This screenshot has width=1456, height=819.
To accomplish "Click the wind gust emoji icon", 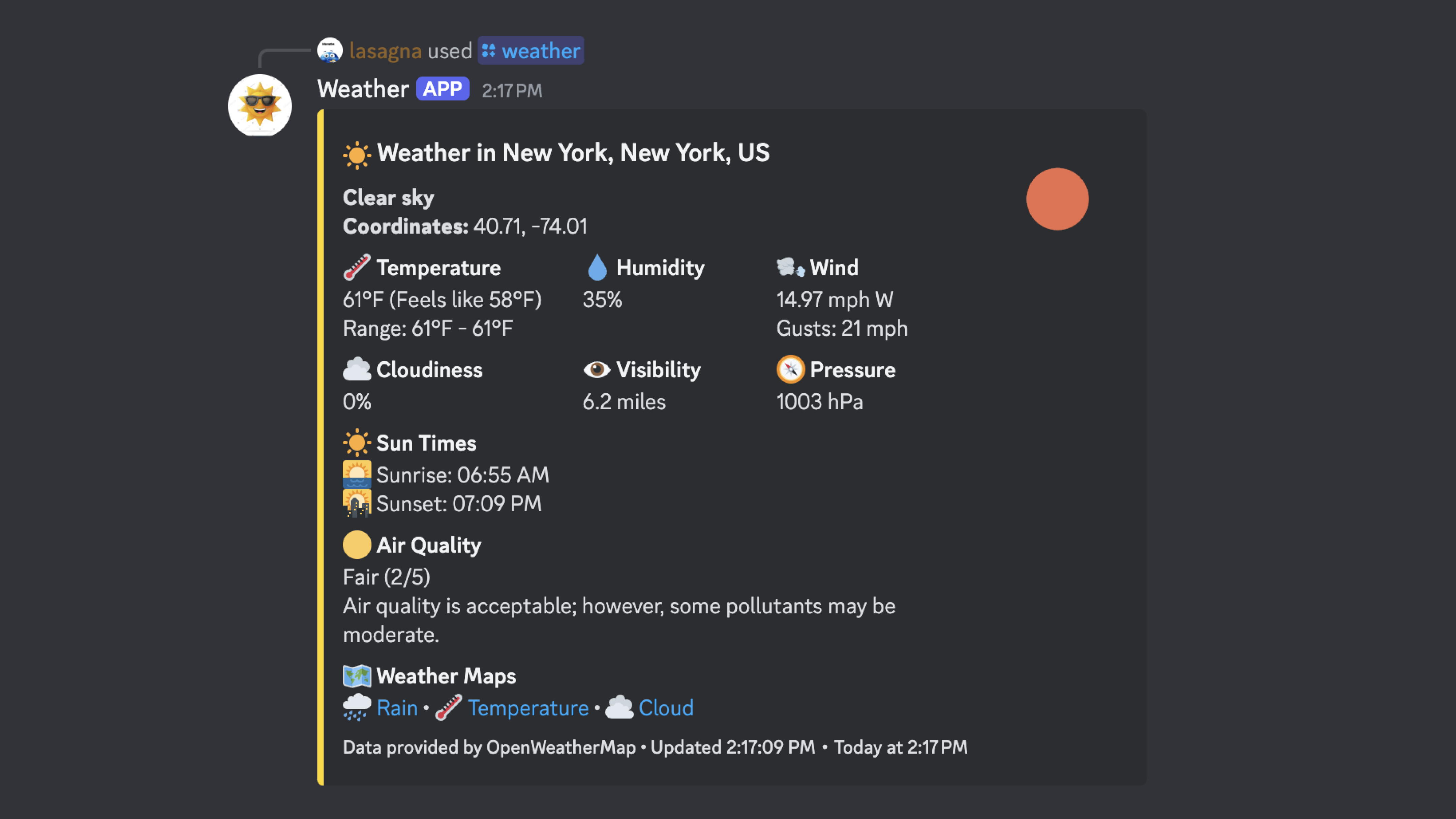I will pyautogui.click(x=790, y=267).
